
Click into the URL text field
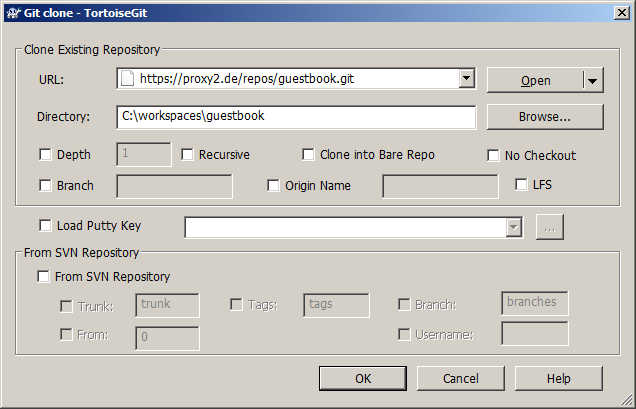(x=298, y=78)
